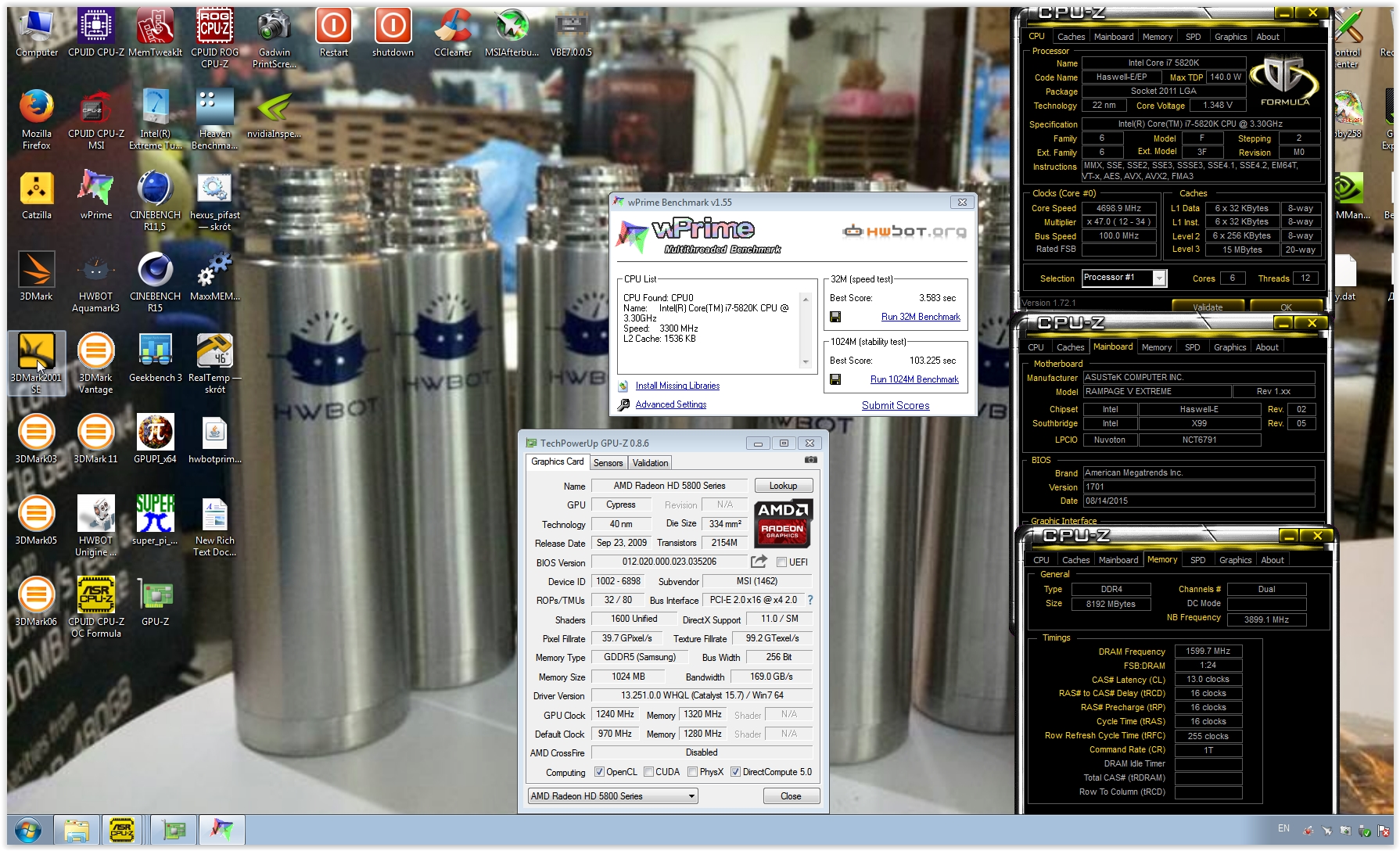Click Run 1024M Benchmark link
Screen dimensions: 1400x851
[914, 379]
